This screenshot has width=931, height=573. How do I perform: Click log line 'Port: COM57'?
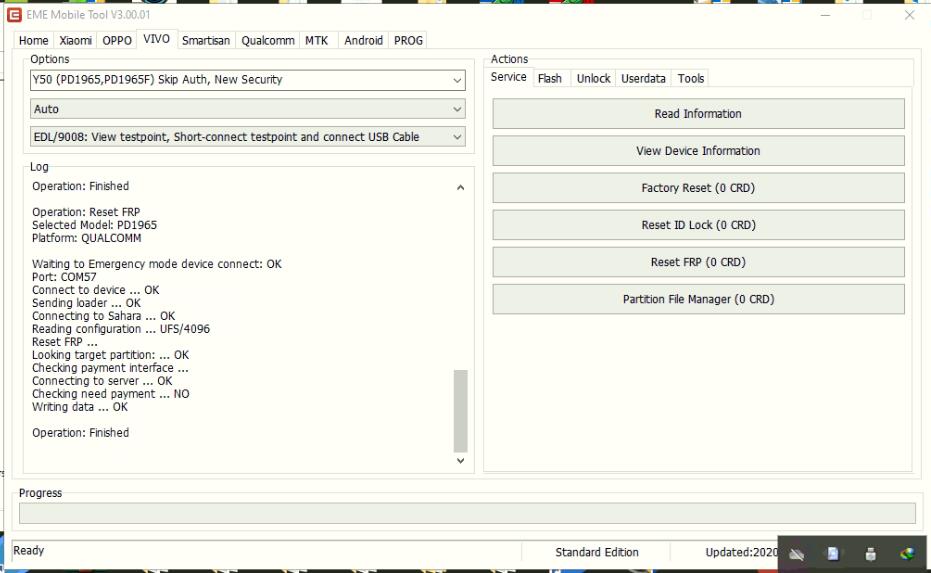64,277
